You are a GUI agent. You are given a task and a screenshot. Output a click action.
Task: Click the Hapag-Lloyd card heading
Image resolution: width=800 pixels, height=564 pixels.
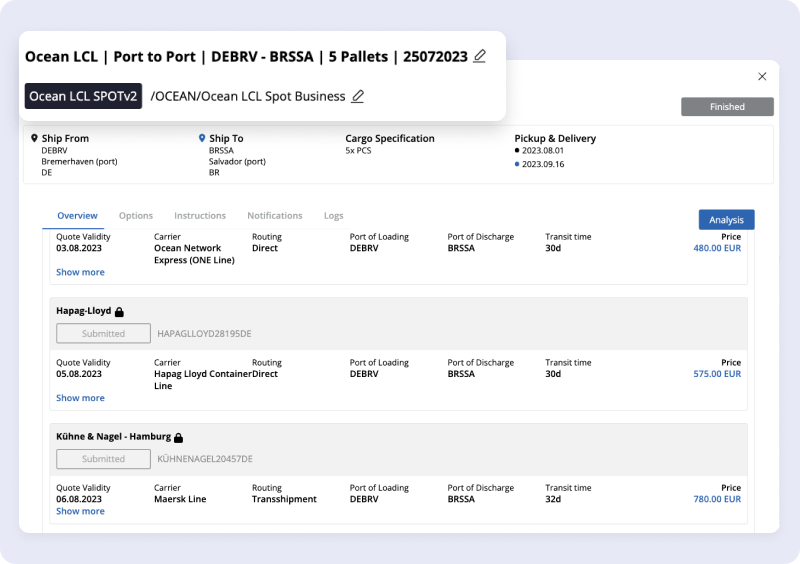84,311
